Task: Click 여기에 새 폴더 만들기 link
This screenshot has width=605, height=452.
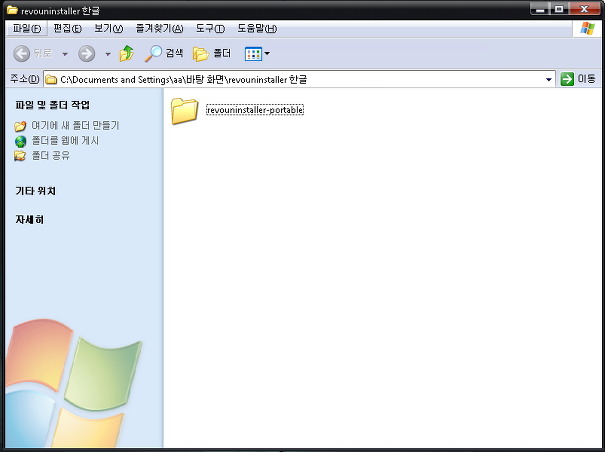Action: [x=75, y=125]
